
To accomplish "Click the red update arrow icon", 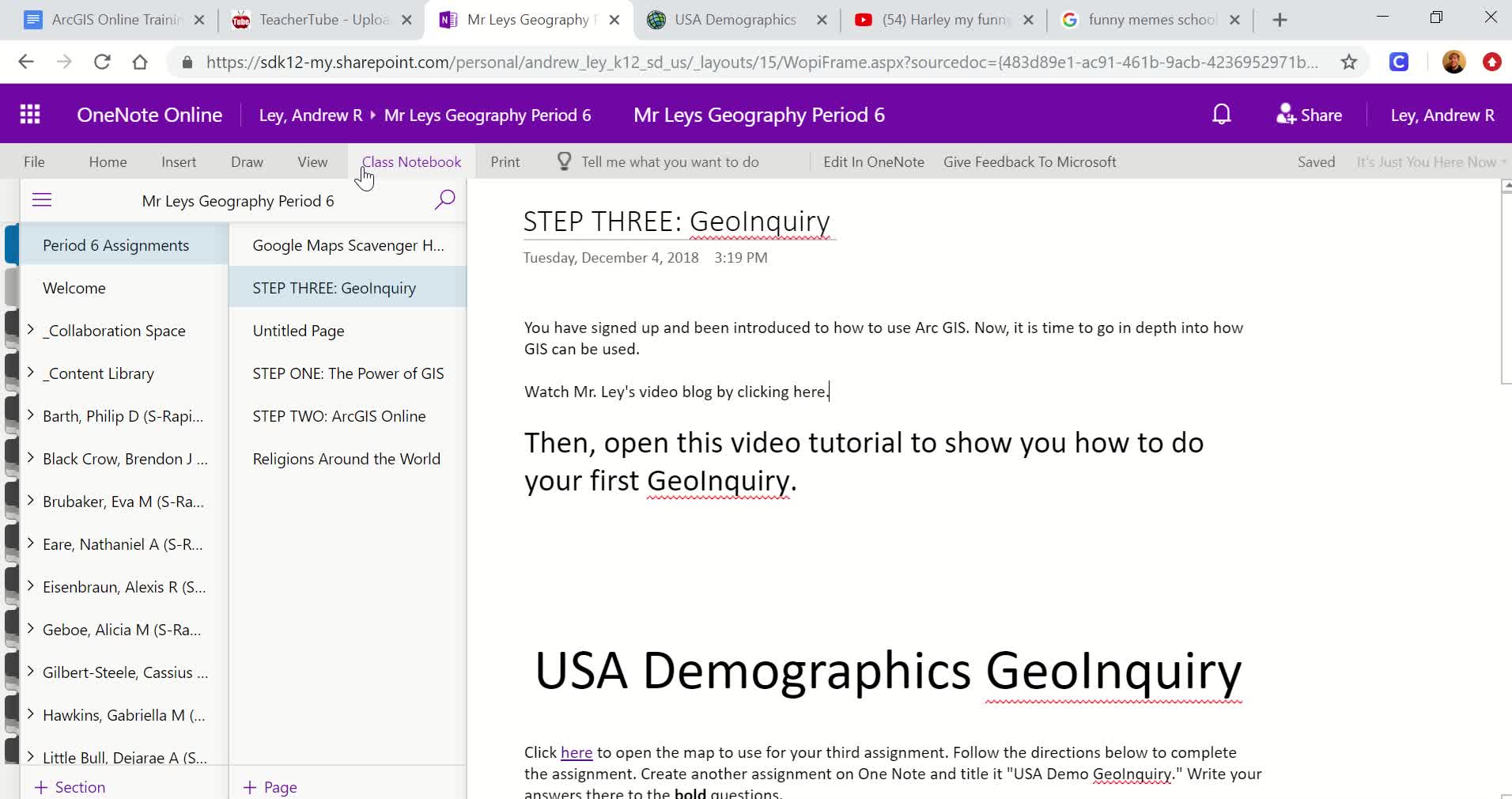I will tap(1492, 62).
